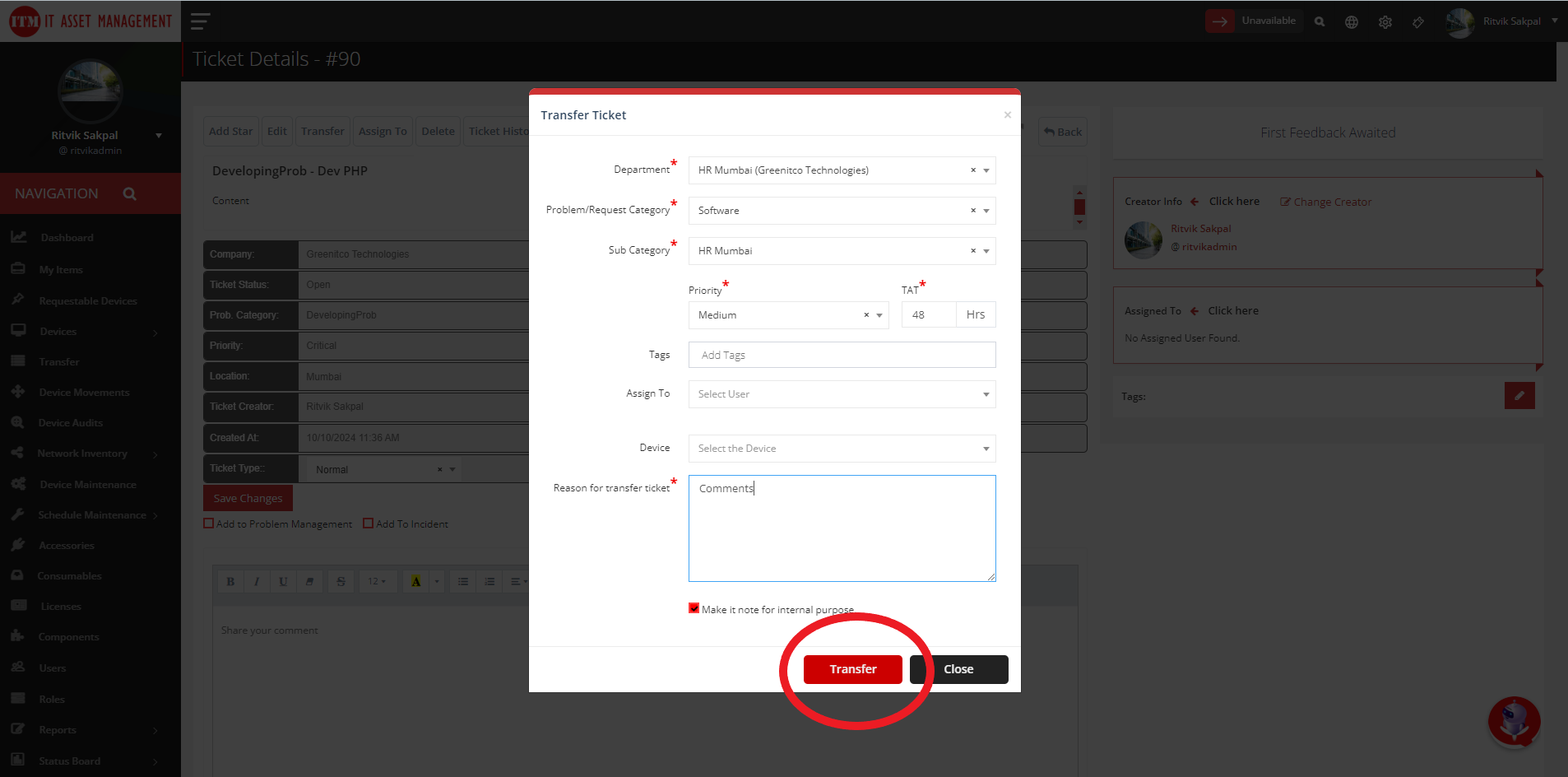Click the font highlight color A swatch
This screenshot has height=777, width=1568.
click(x=416, y=581)
